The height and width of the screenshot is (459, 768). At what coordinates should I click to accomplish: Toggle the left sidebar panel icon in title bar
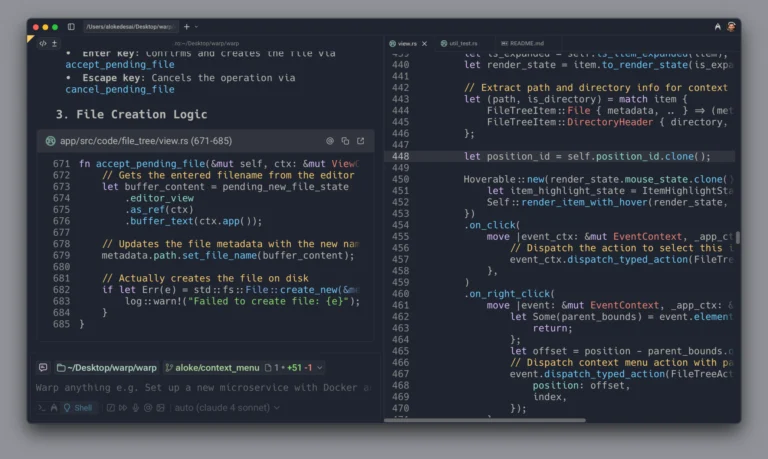coord(71,26)
